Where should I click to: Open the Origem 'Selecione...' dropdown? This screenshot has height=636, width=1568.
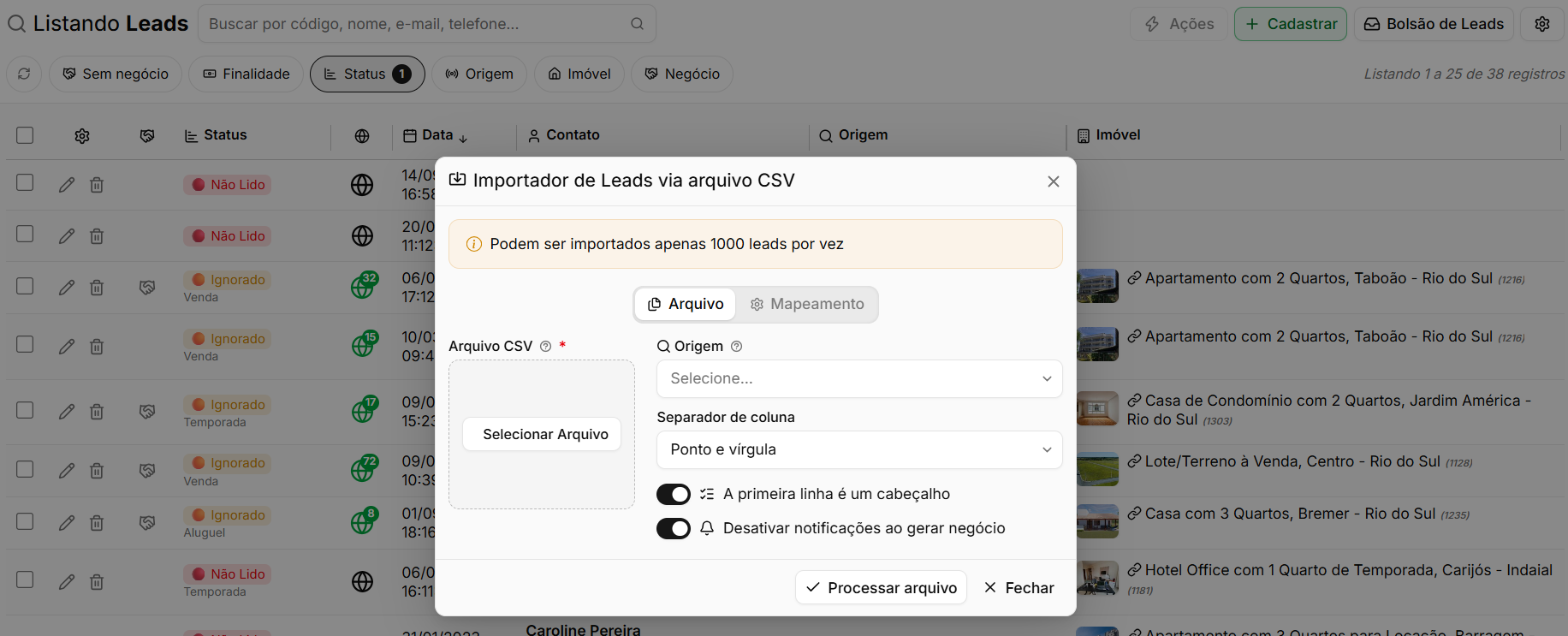[859, 378]
